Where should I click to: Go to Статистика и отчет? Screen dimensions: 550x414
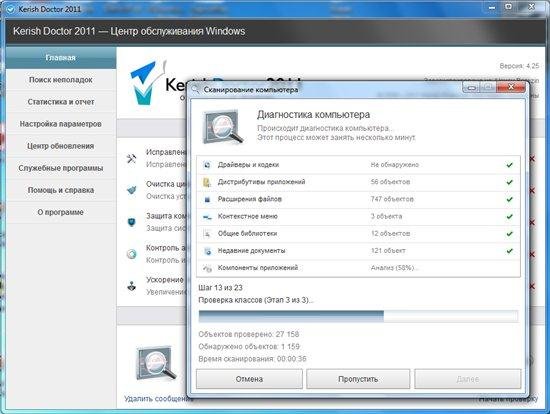pyautogui.click(x=60, y=102)
